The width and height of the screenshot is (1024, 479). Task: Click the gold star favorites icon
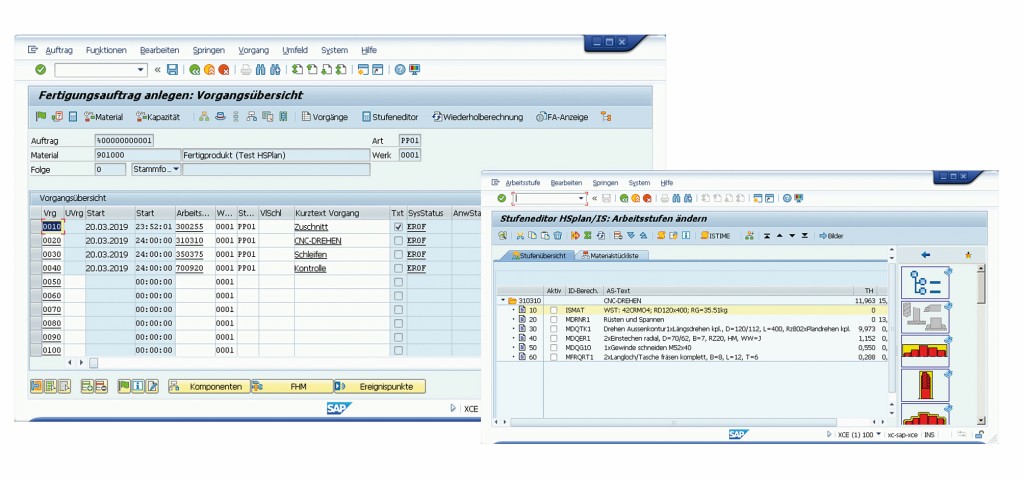coord(968,255)
